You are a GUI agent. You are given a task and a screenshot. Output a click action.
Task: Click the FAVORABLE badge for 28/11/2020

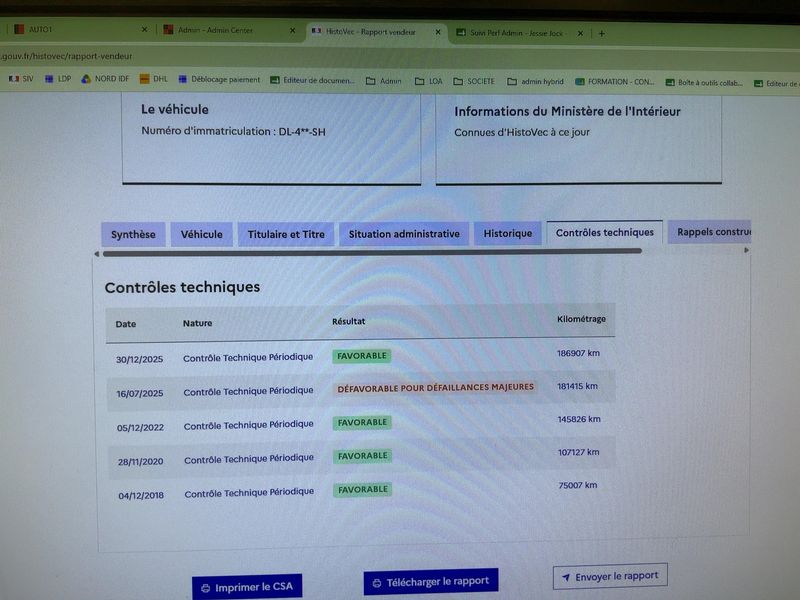363,456
